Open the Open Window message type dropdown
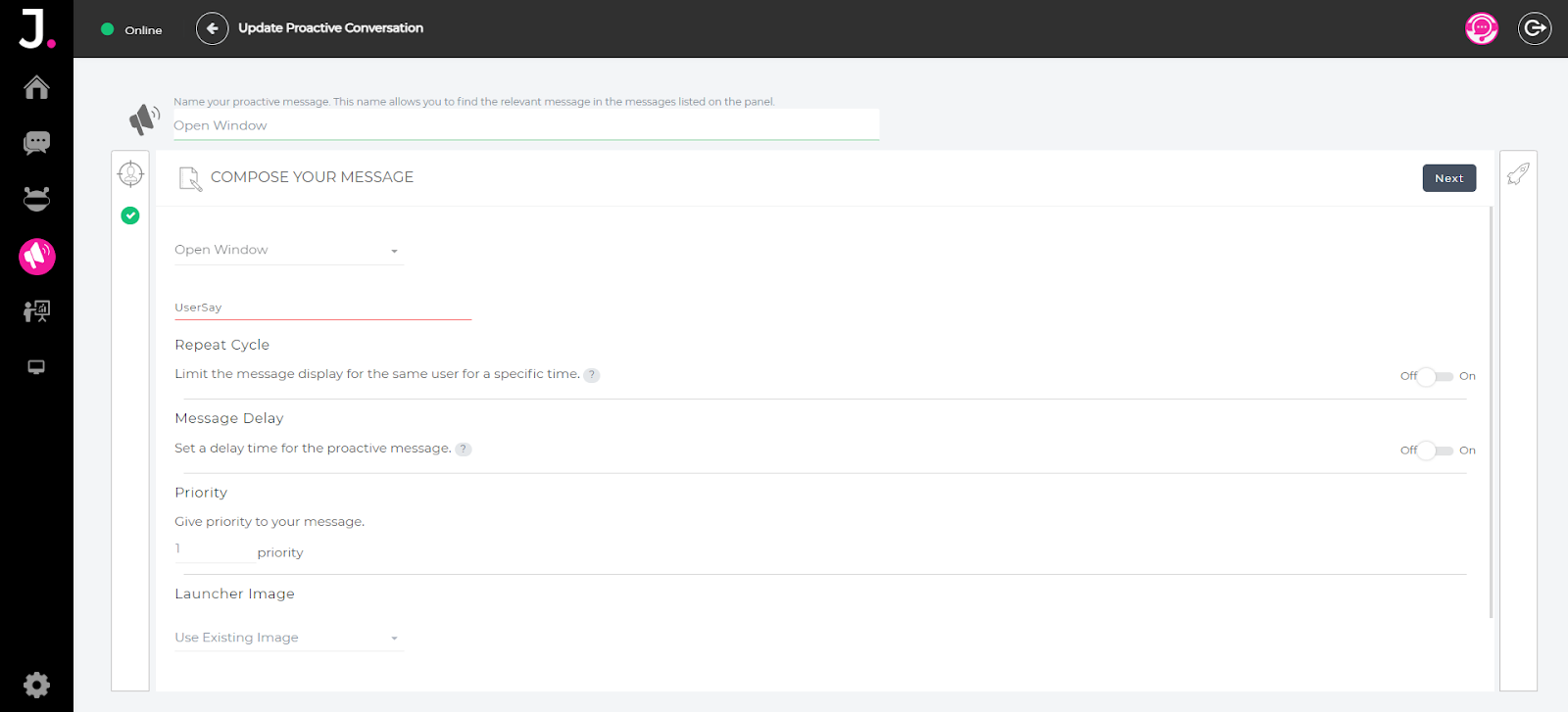Screen dimensions: 1568x712 [x=288, y=250]
